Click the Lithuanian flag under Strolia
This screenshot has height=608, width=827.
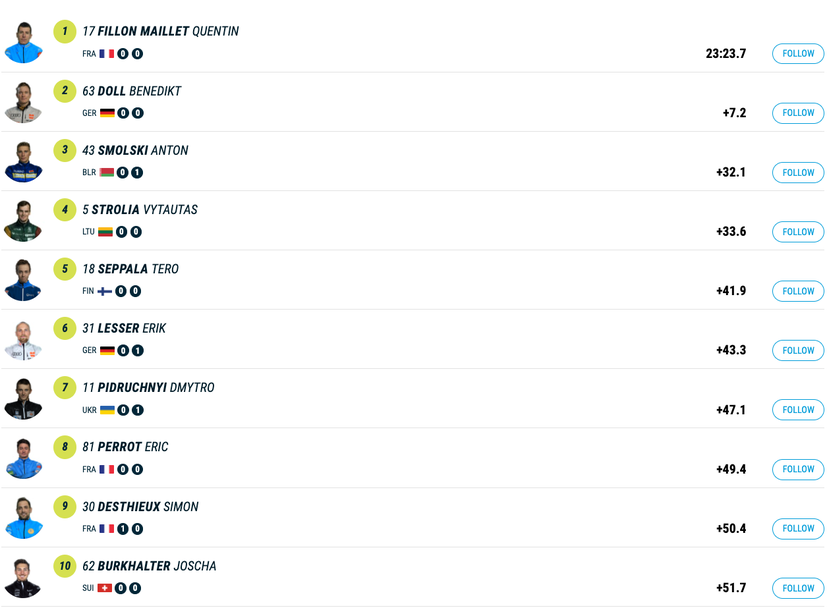(x=105, y=232)
